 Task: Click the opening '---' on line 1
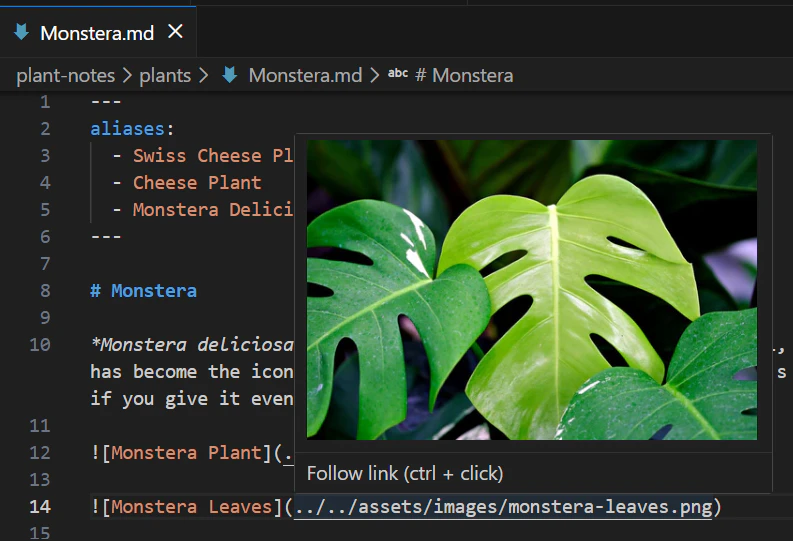coord(106,102)
